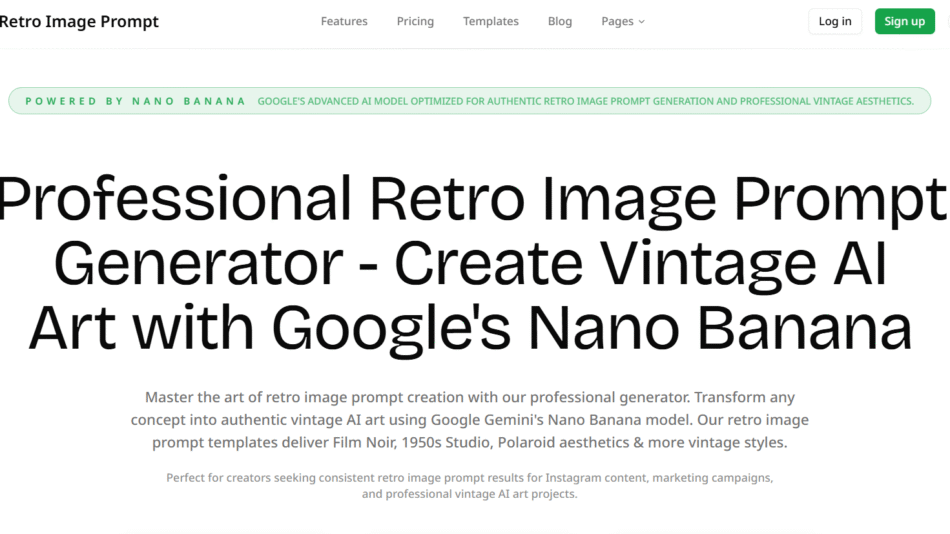Screen dimensions: 950x534
Task: Open the Features nav item
Action: coord(344,21)
